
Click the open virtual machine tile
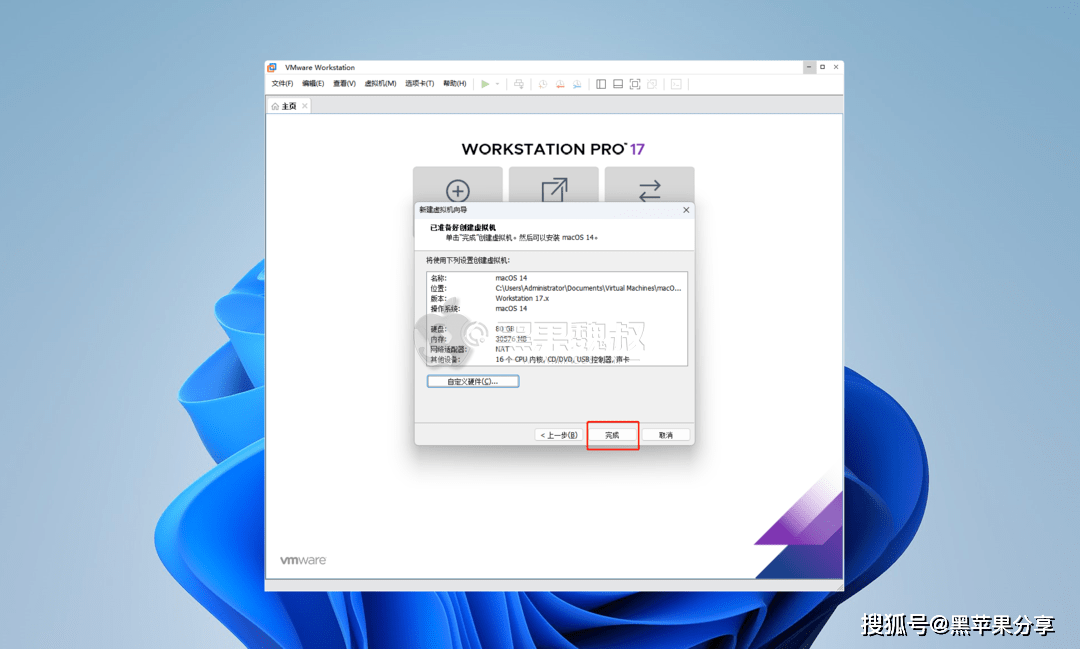[554, 185]
